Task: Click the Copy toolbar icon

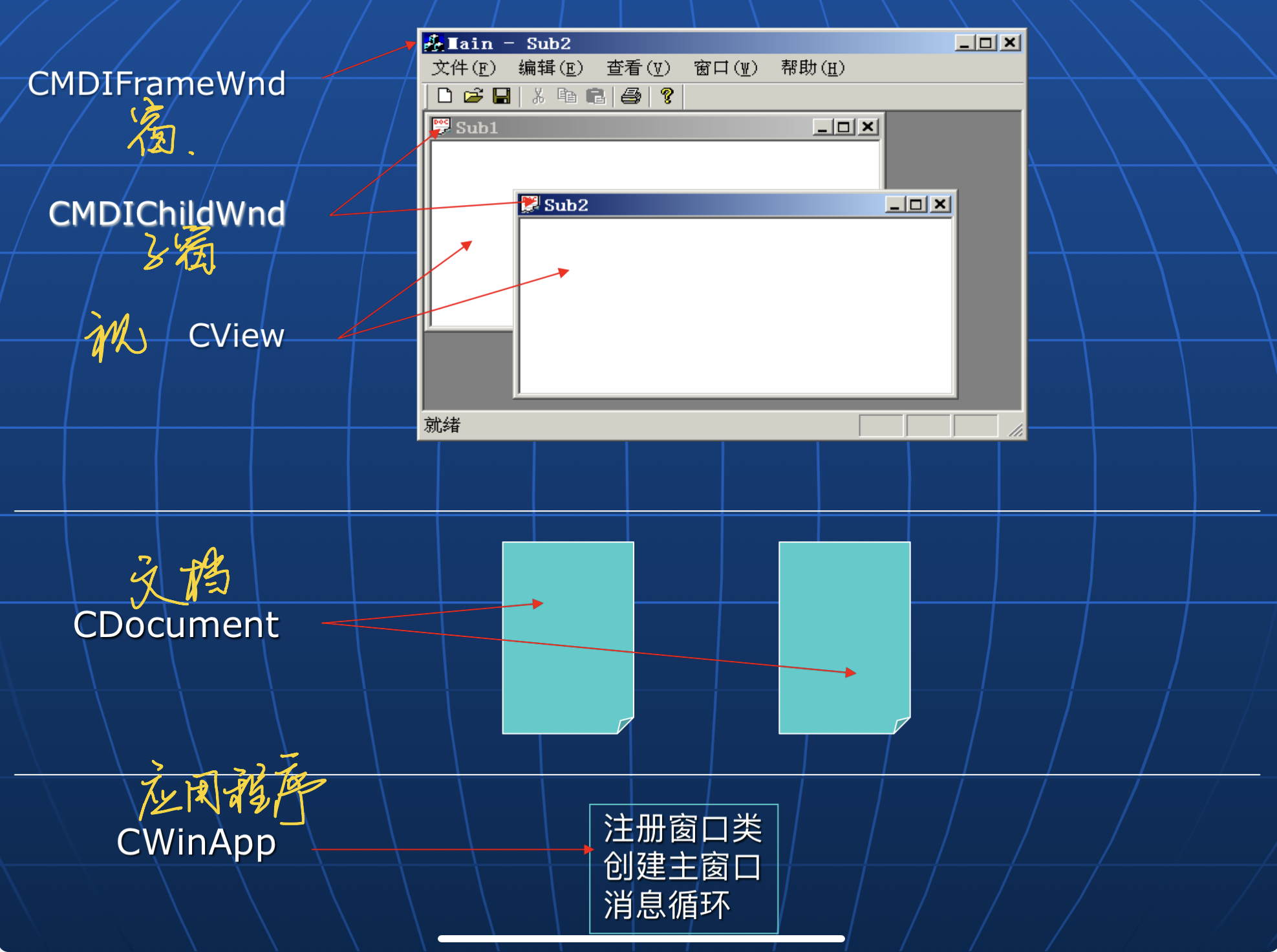Action: (566, 96)
